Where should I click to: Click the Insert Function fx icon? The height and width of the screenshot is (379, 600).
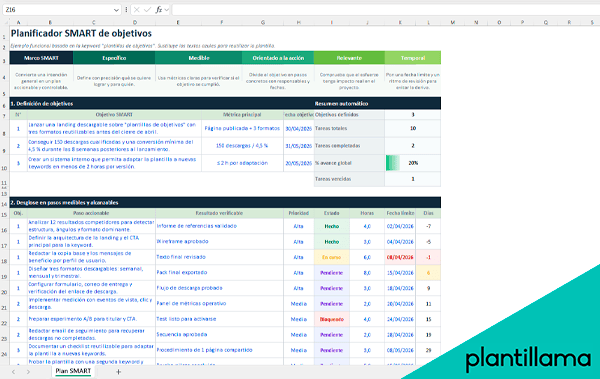point(159,10)
